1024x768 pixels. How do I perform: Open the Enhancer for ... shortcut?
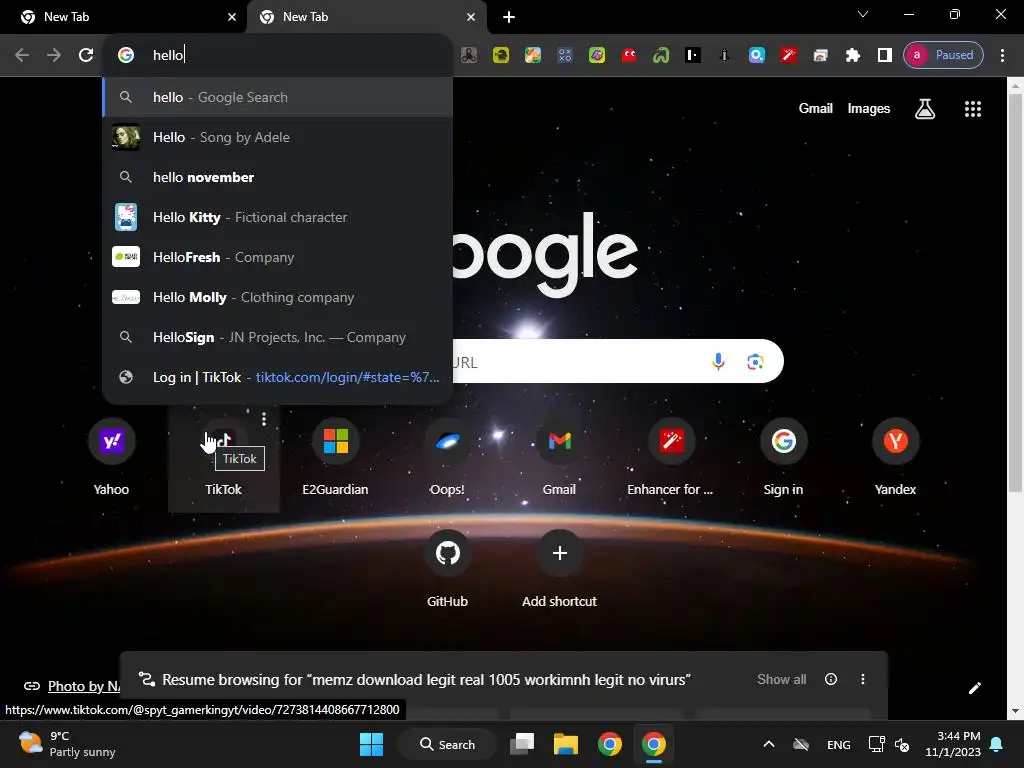(x=671, y=458)
